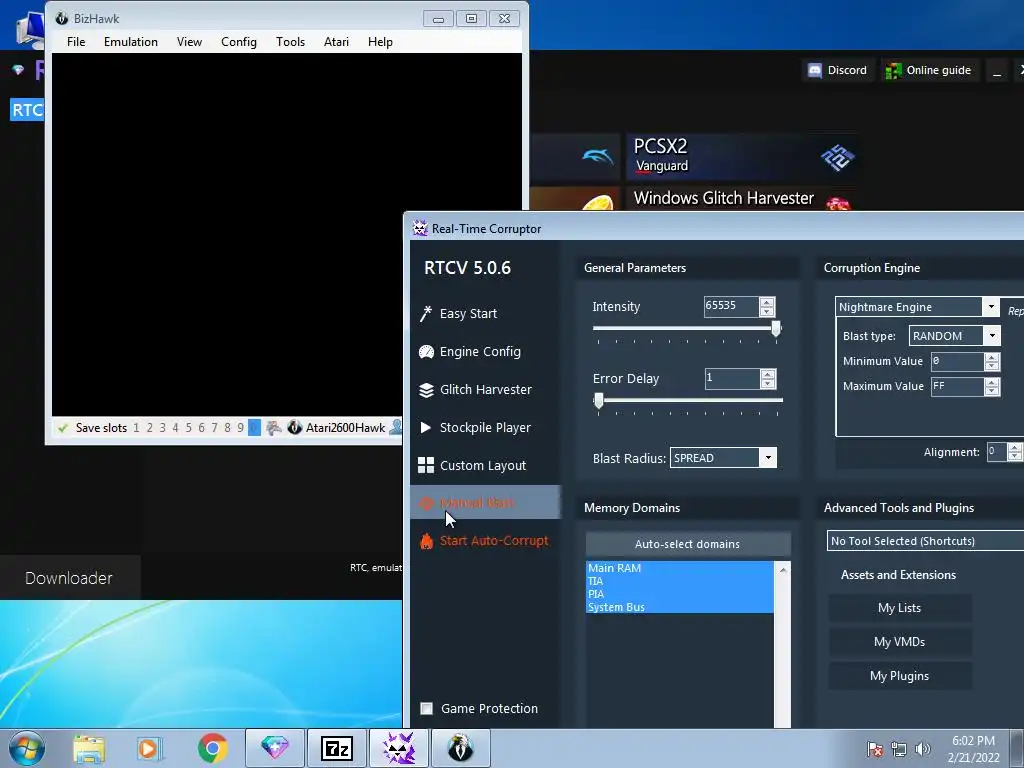Open the Engine Config gauge icon

426,351
